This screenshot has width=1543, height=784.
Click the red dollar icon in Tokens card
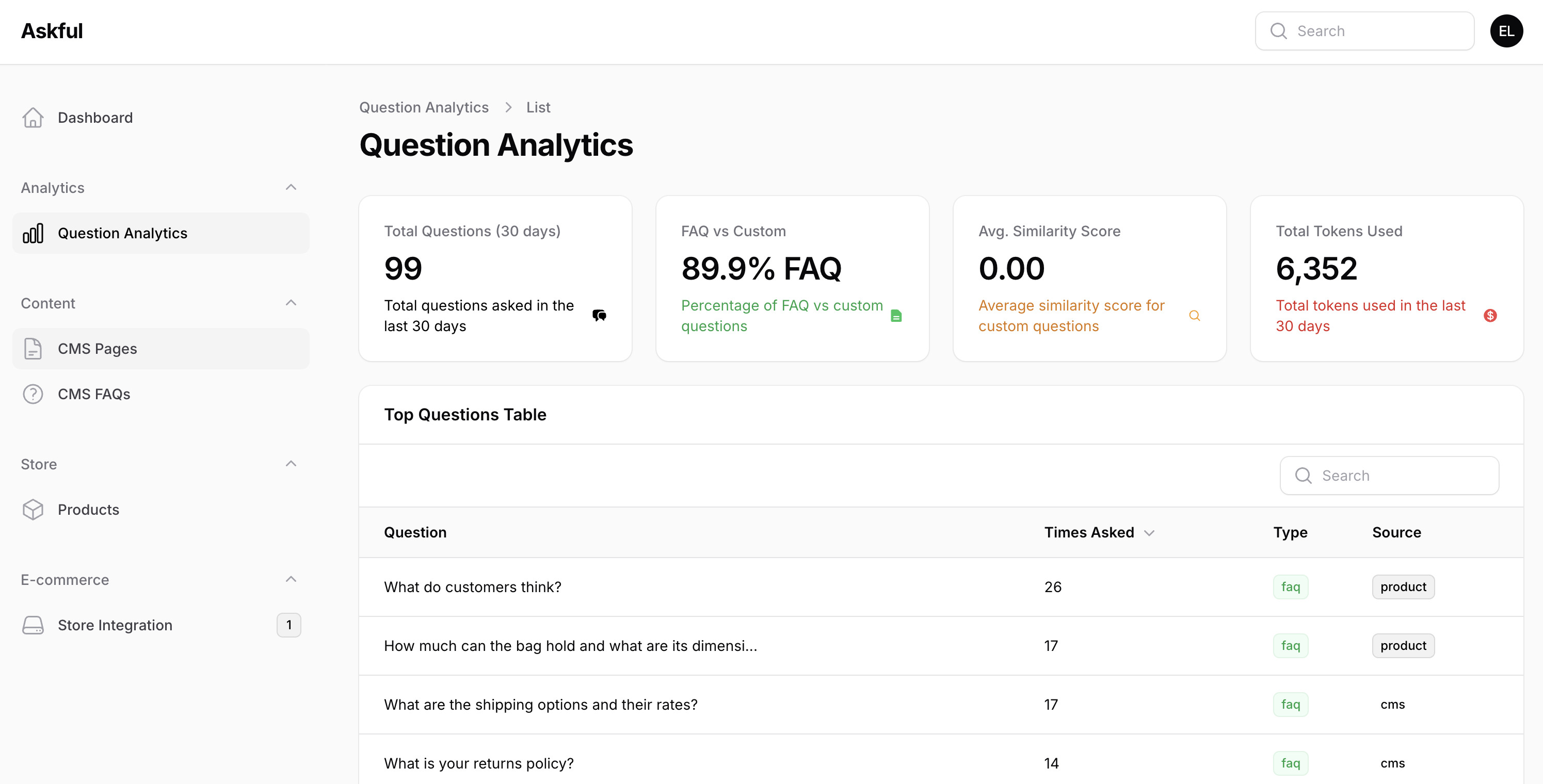point(1490,315)
